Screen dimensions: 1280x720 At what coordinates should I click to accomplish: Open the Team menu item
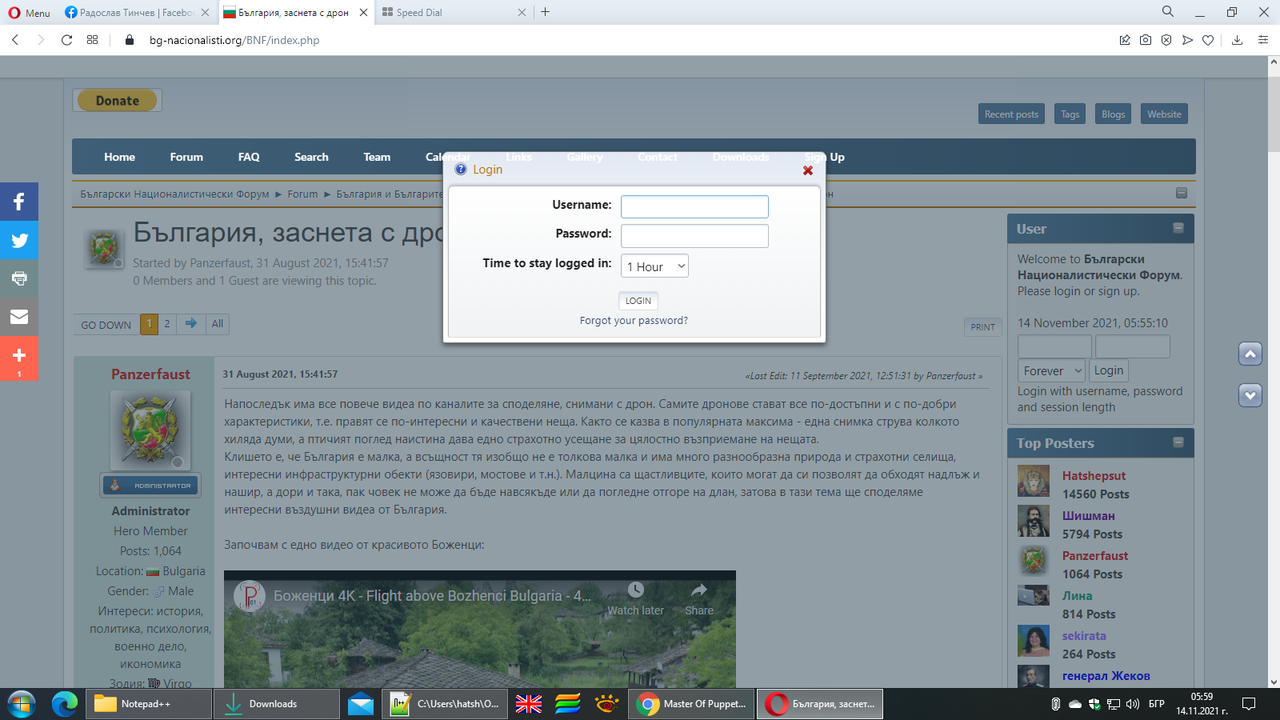pos(377,157)
